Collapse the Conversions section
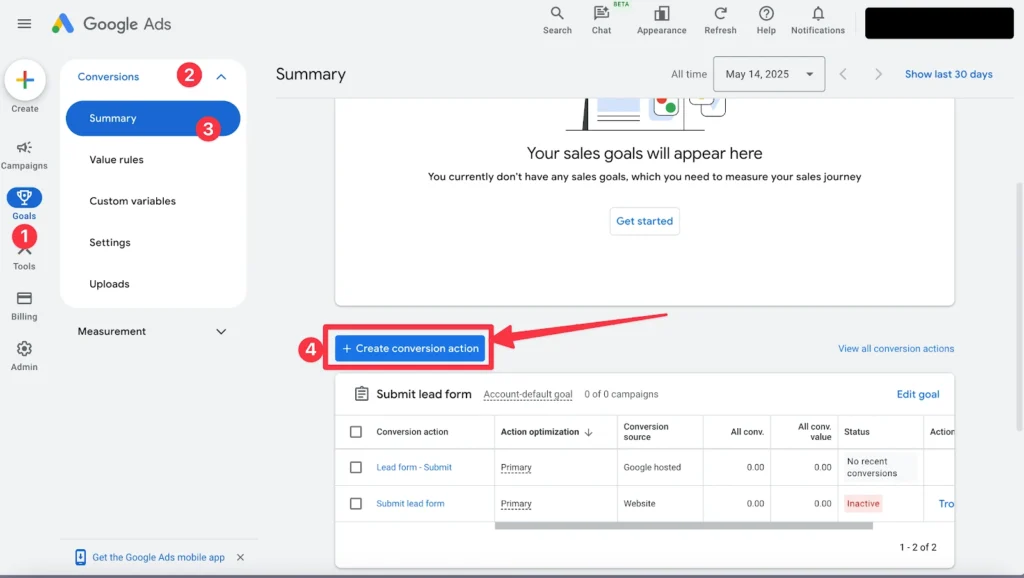The width and height of the screenshot is (1024, 578). click(221, 76)
